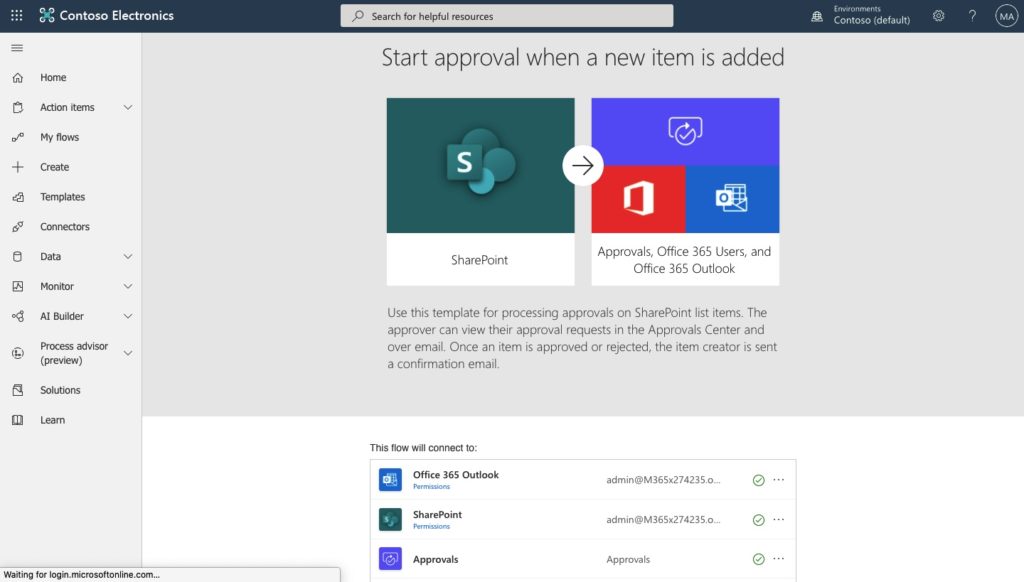
Task: Open Office 365 Outlook Permissions link
Action: [431, 487]
